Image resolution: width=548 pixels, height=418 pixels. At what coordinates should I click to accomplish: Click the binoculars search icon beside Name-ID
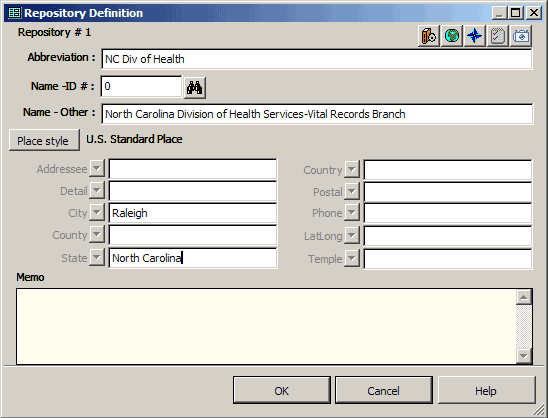point(195,88)
